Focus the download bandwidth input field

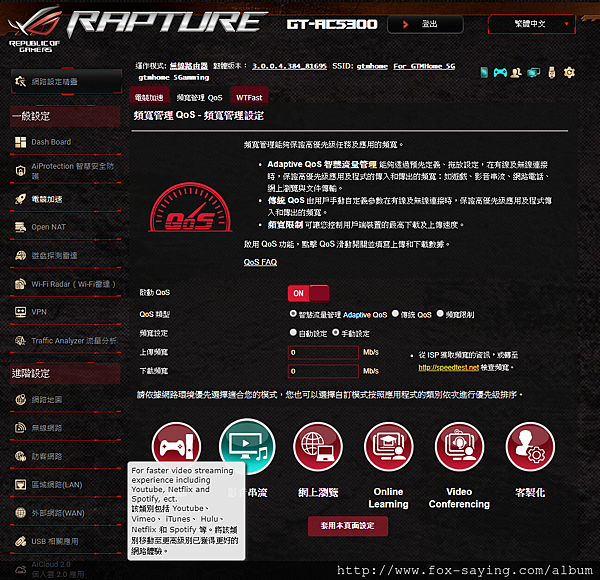pyautogui.click(x=323, y=371)
